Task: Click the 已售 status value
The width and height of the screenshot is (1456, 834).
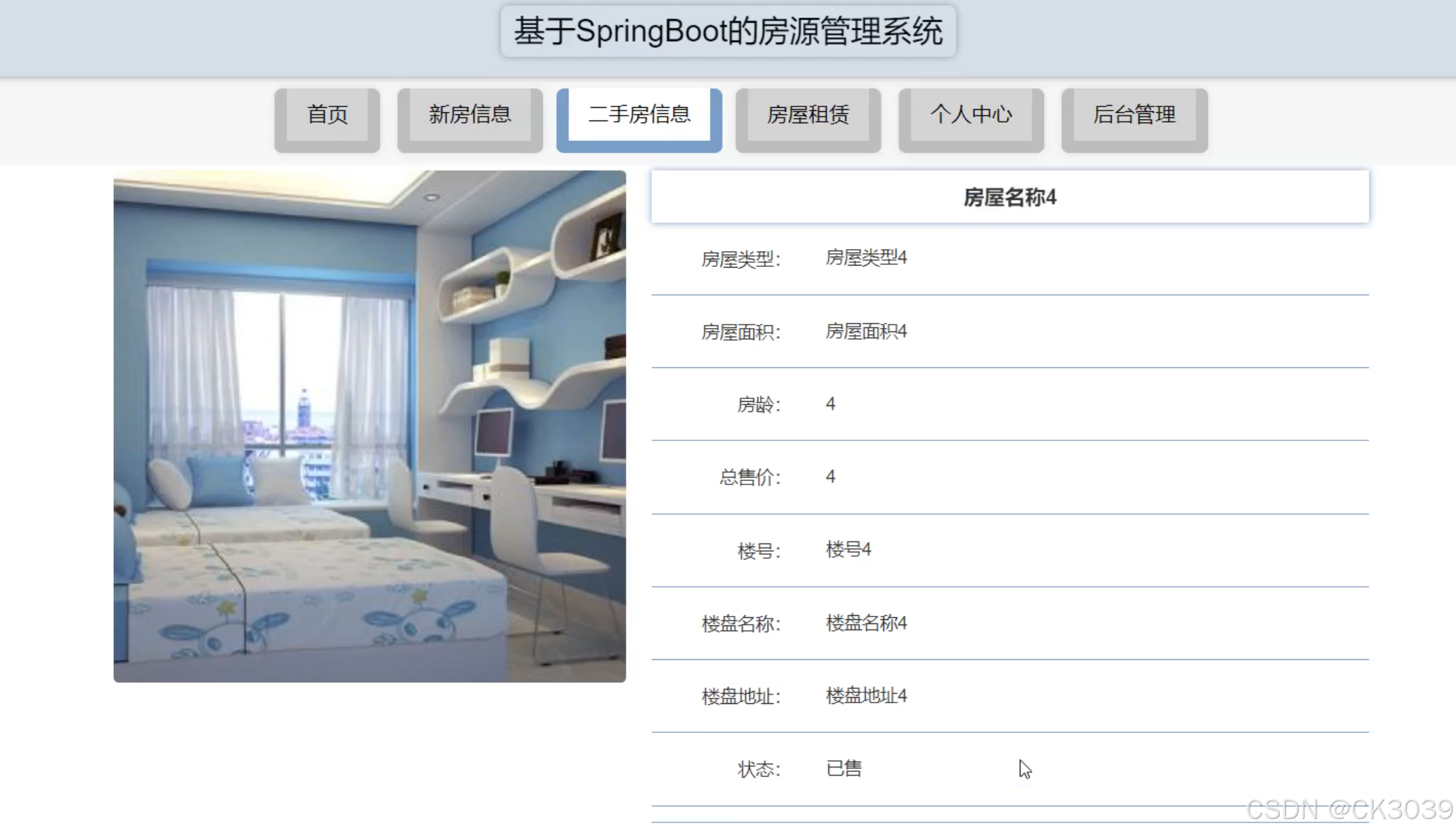Action: tap(844, 769)
